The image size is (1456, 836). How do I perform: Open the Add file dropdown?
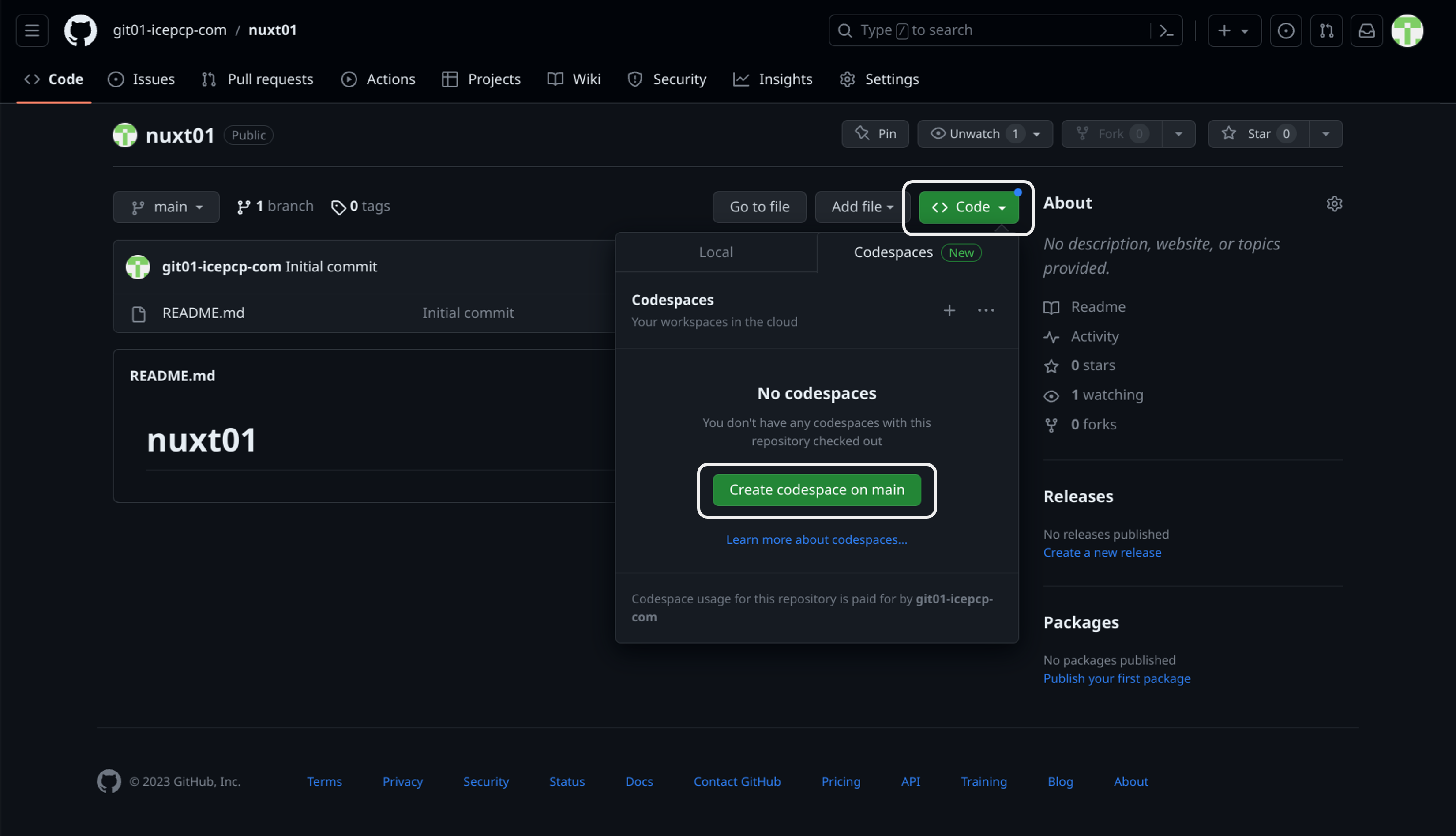863,207
